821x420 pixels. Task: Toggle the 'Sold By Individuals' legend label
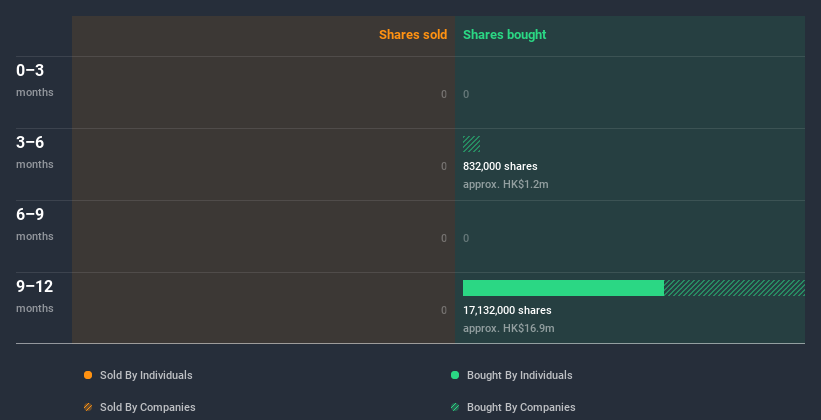tap(146, 375)
